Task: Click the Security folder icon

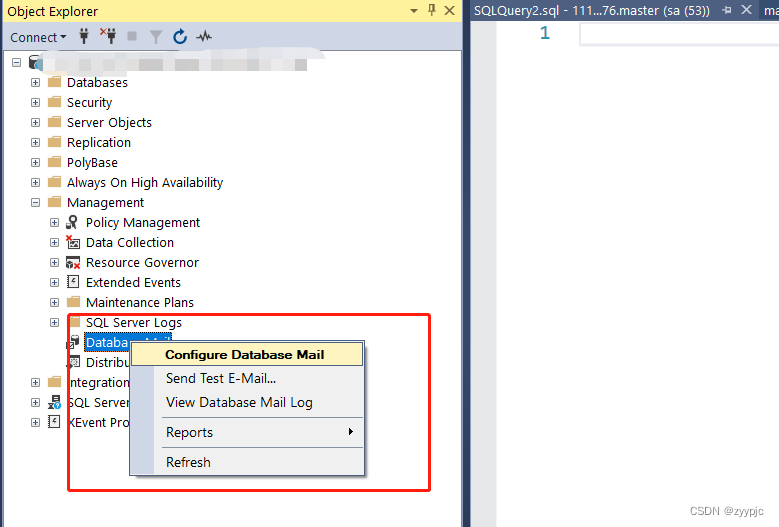Action: (x=54, y=102)
